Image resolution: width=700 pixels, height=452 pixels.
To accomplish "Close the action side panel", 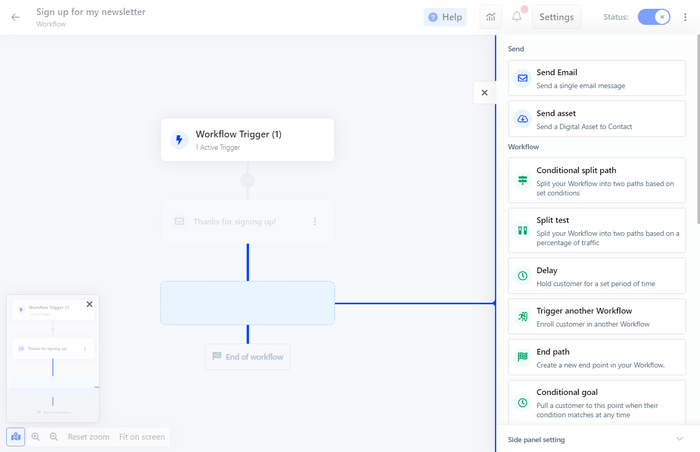I will coord(484,92).
